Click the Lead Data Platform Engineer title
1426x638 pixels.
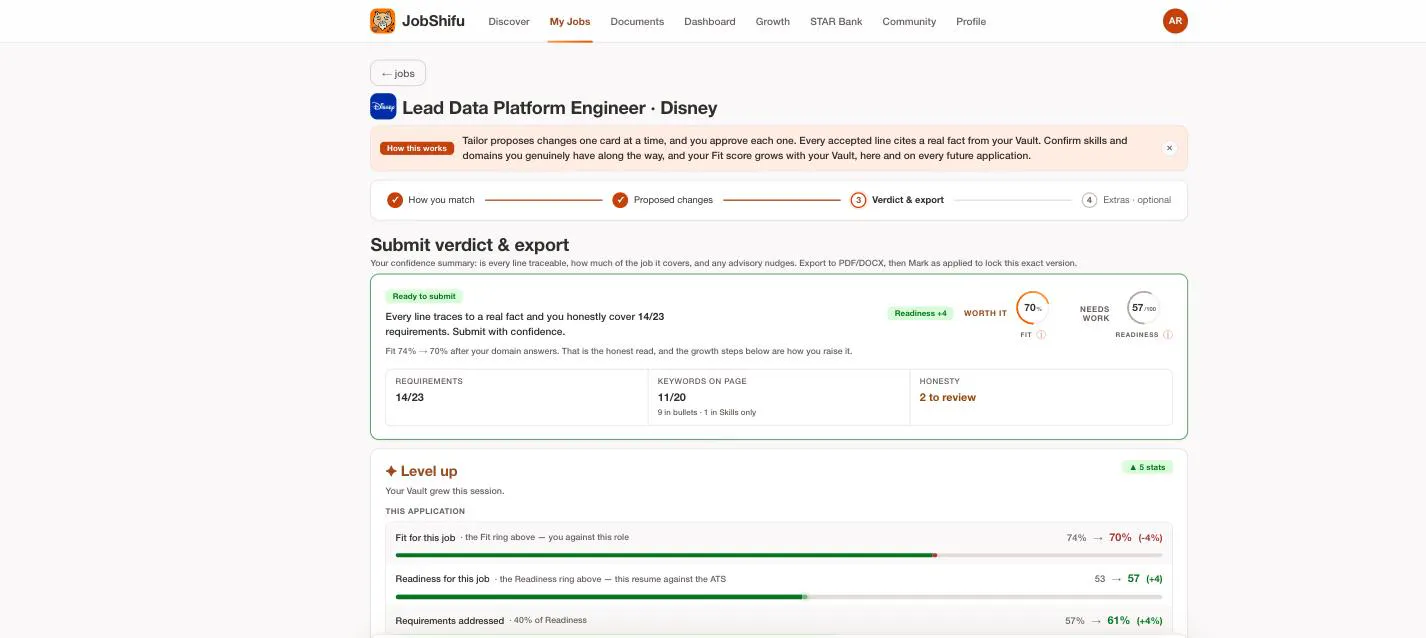coord(560,108)
